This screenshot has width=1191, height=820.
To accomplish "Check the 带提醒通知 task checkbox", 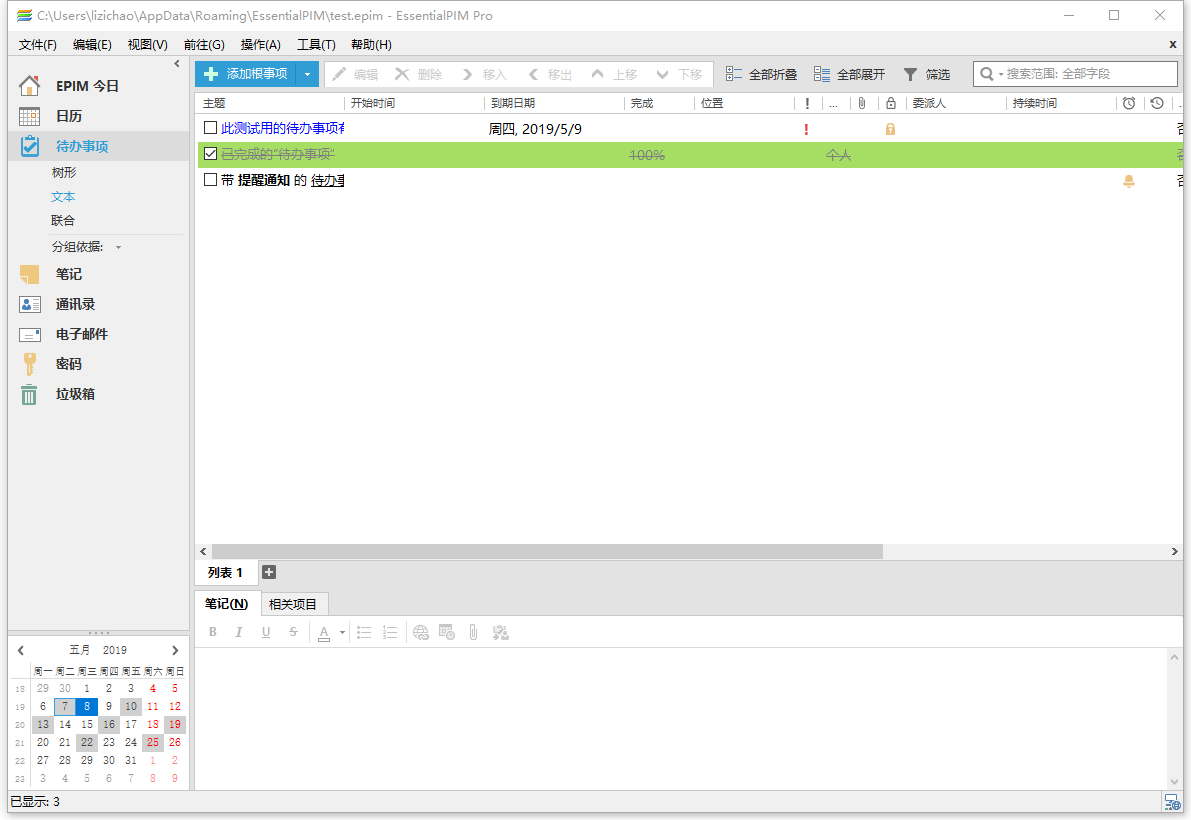I will pos(210,180).
